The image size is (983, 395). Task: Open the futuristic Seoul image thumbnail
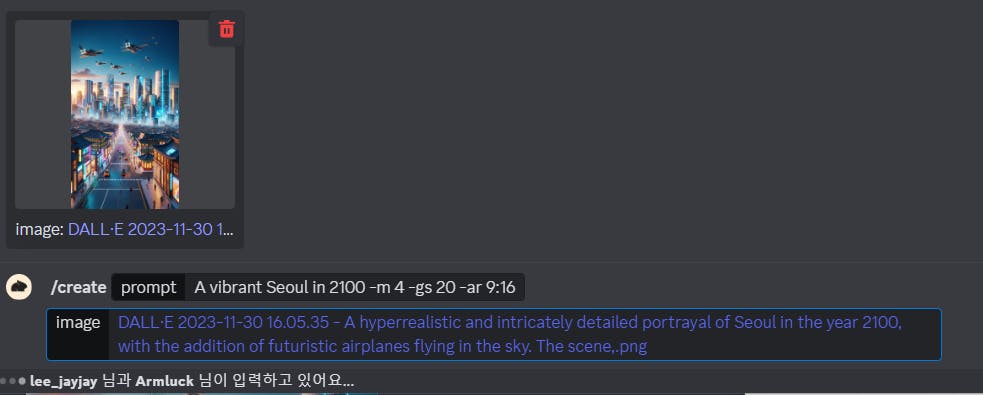tap(125, 114)
